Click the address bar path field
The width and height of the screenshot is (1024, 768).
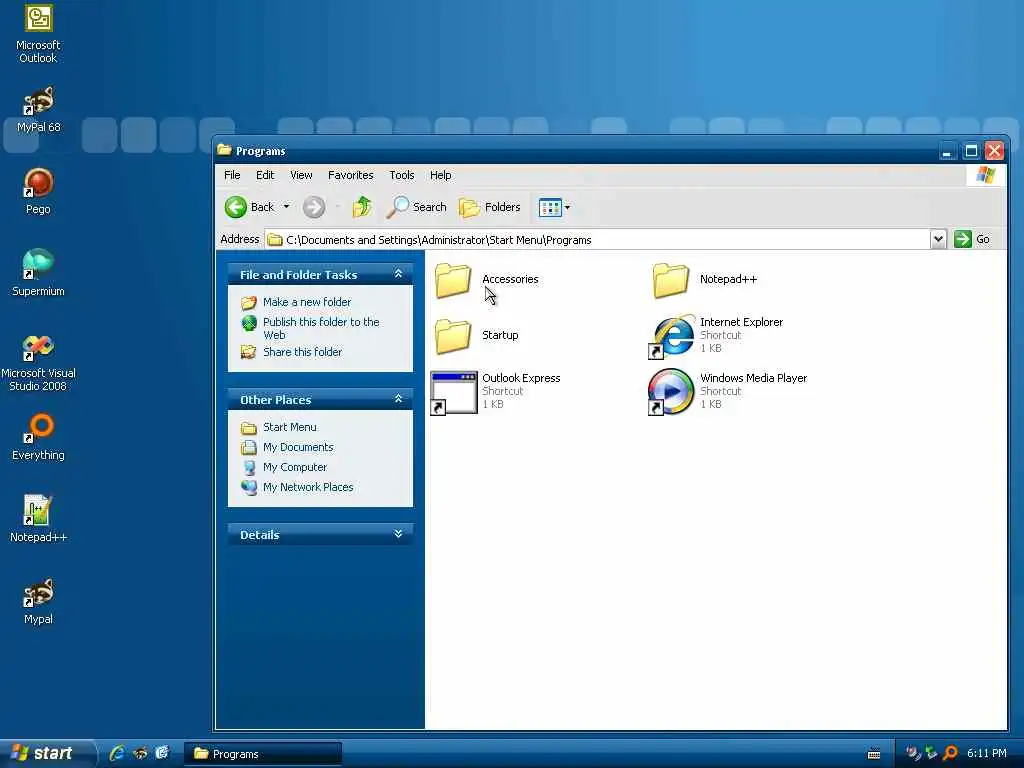[597, 240]
